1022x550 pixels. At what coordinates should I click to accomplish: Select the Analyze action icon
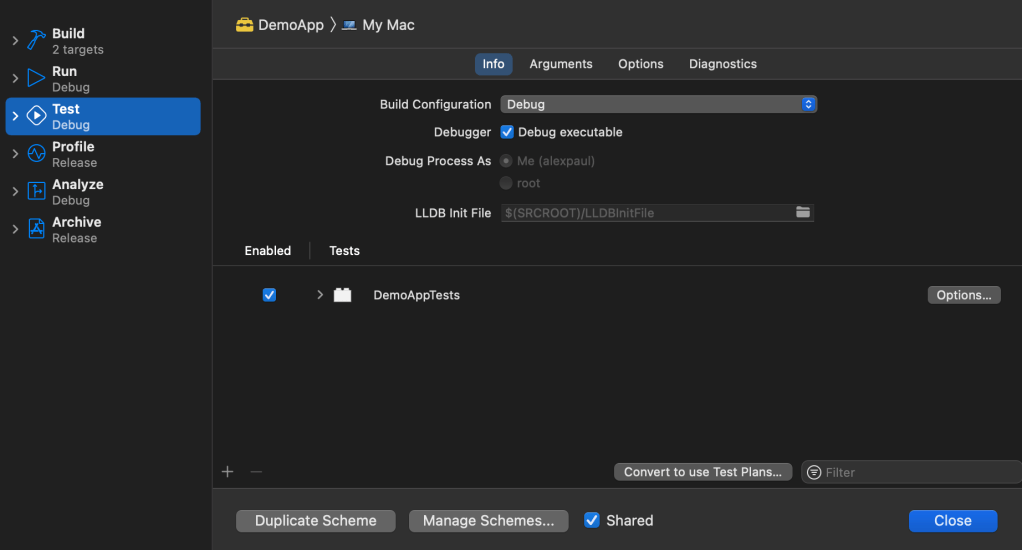coord(37,192)
